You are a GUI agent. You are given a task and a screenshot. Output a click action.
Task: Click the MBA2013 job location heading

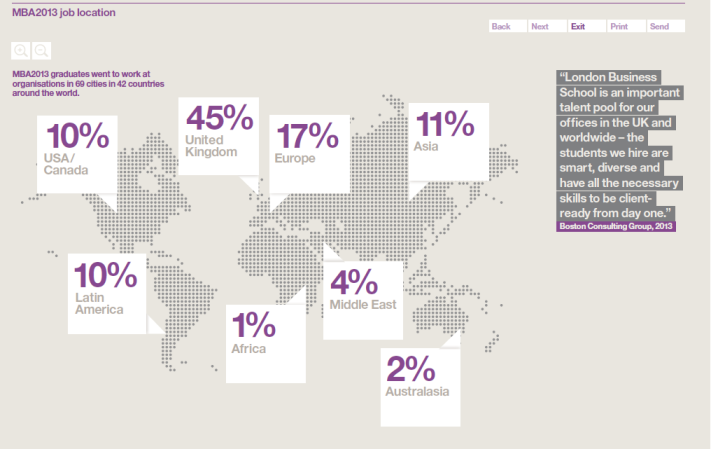pos(58,13)
